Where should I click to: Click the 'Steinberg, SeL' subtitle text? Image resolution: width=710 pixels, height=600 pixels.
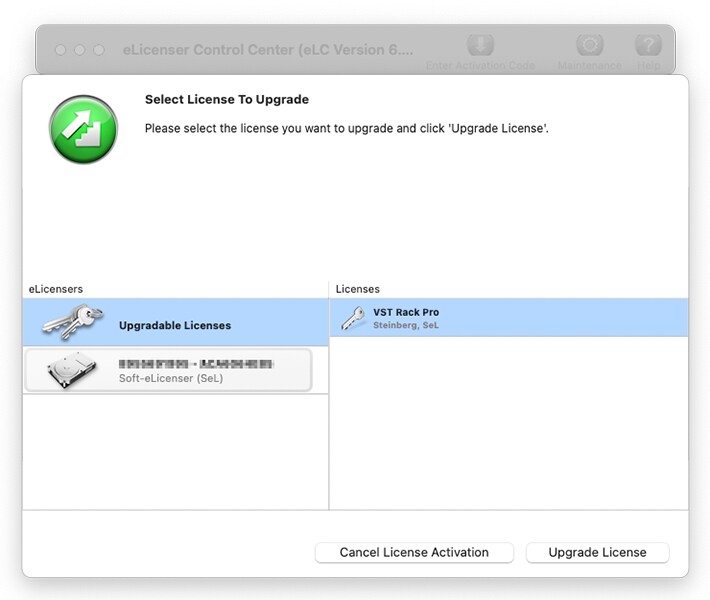point(406,325)
